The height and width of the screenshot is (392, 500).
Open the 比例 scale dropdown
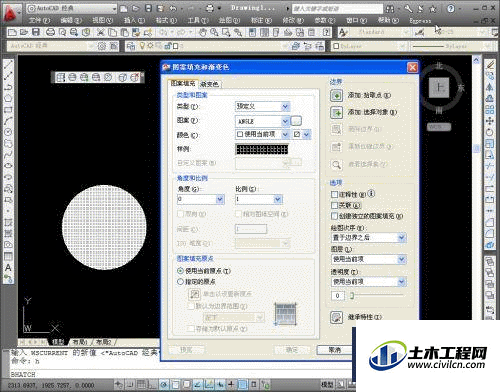278,199
